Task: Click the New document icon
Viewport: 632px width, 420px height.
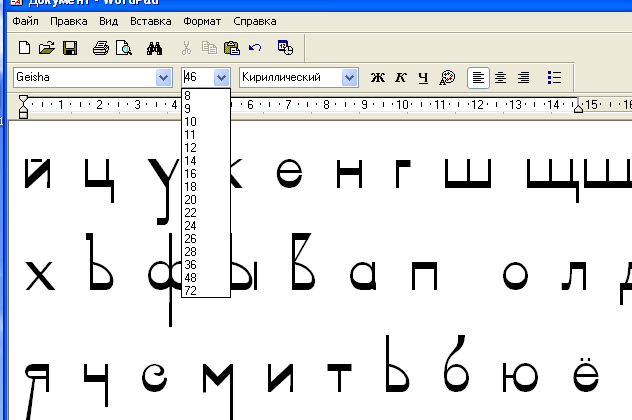Action: point(23,47)
